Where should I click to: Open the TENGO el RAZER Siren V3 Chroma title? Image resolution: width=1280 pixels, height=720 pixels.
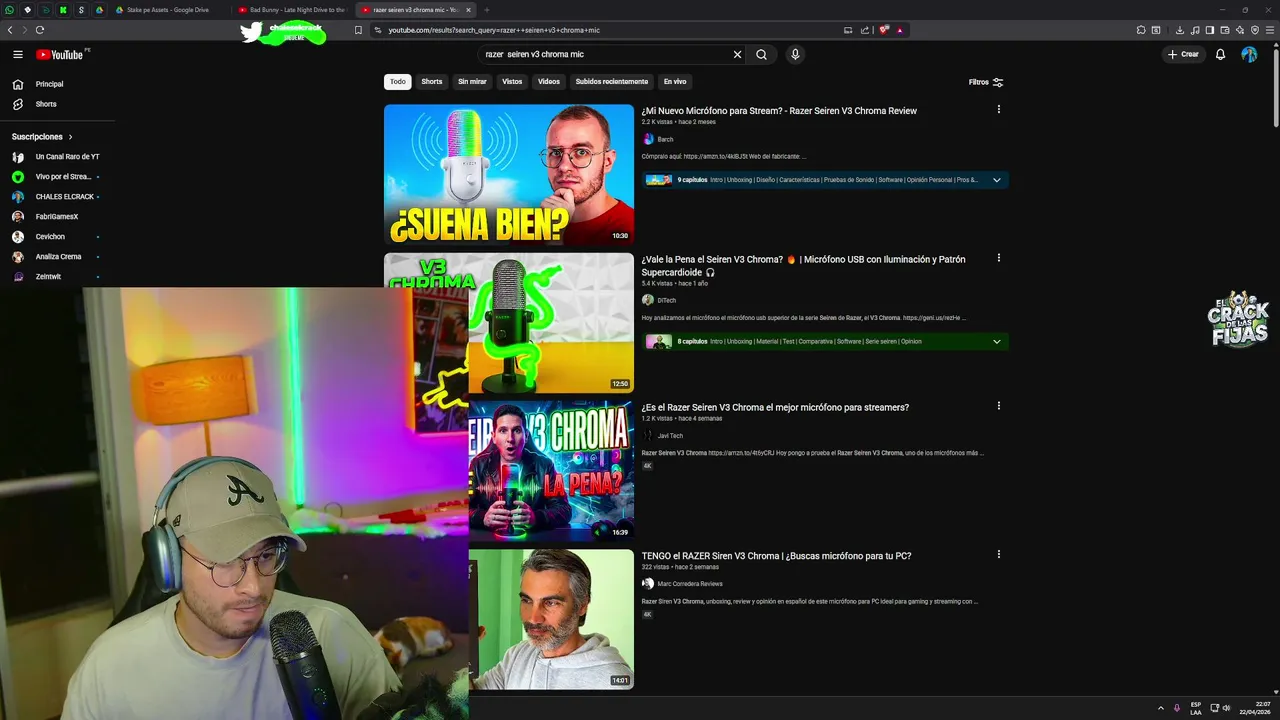776,556
